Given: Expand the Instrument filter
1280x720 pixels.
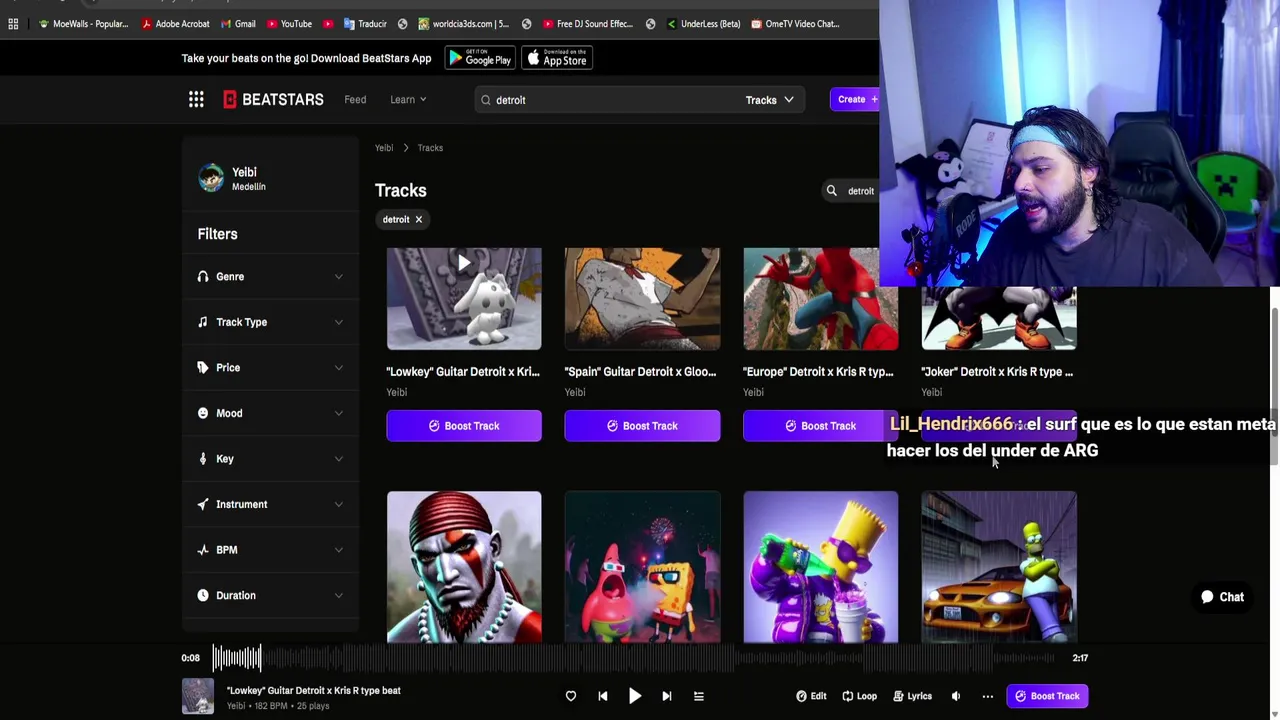Looking at the screenshot, I should (270, 504).
